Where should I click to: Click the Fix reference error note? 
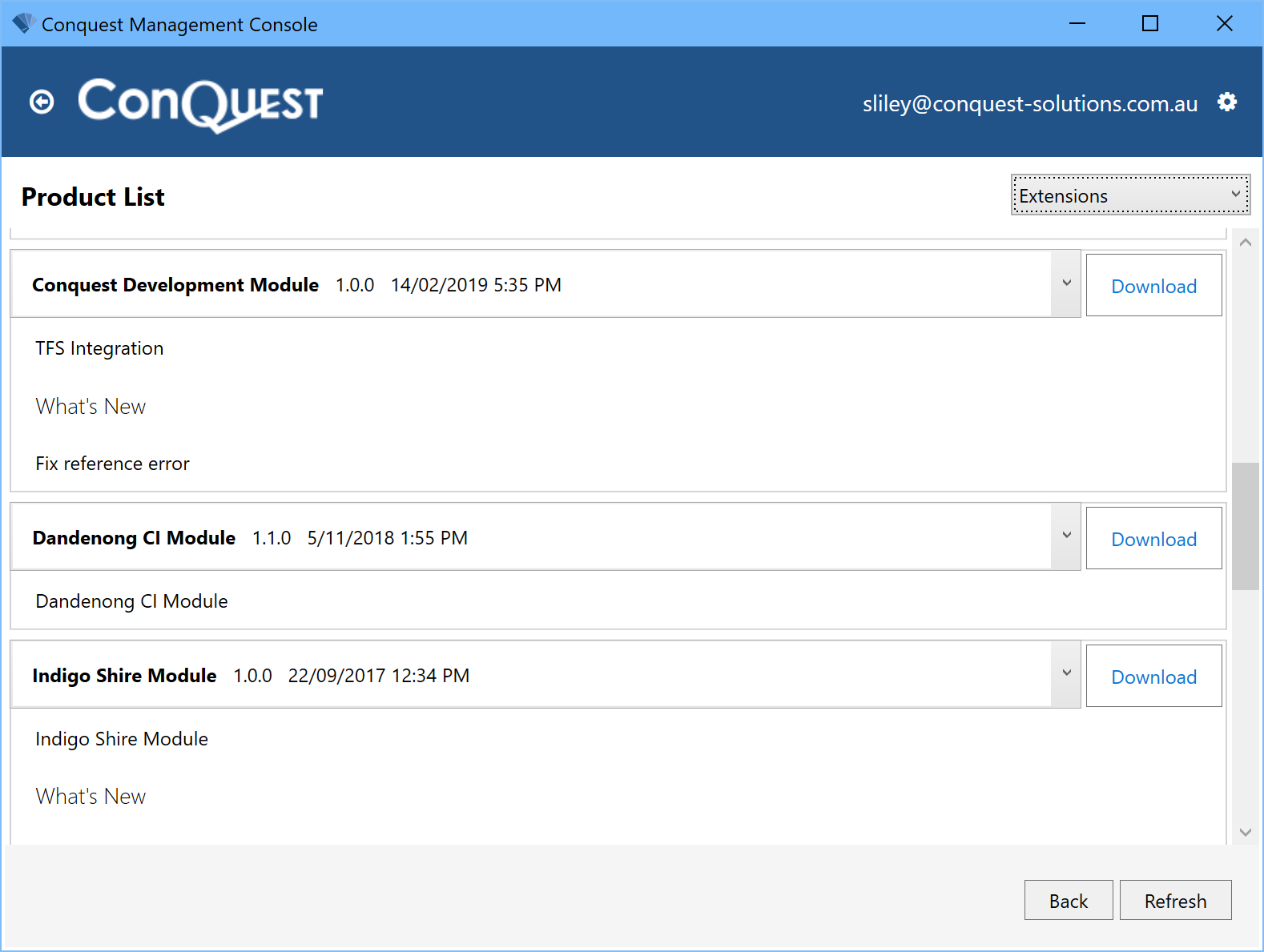(112, 464)
